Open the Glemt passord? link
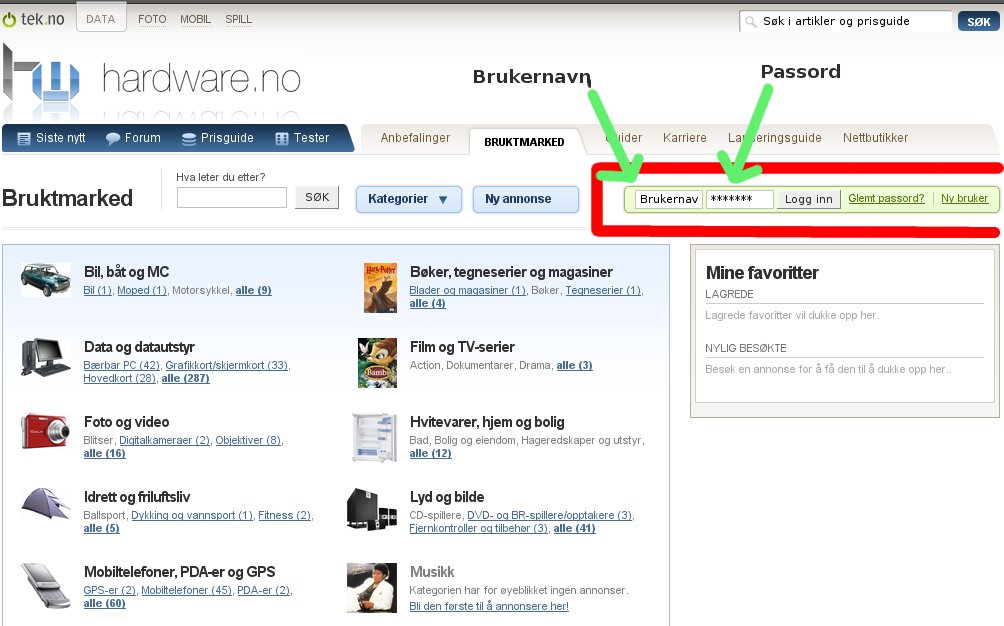This screenshot has height=626, width=1004. coord(886,198)
